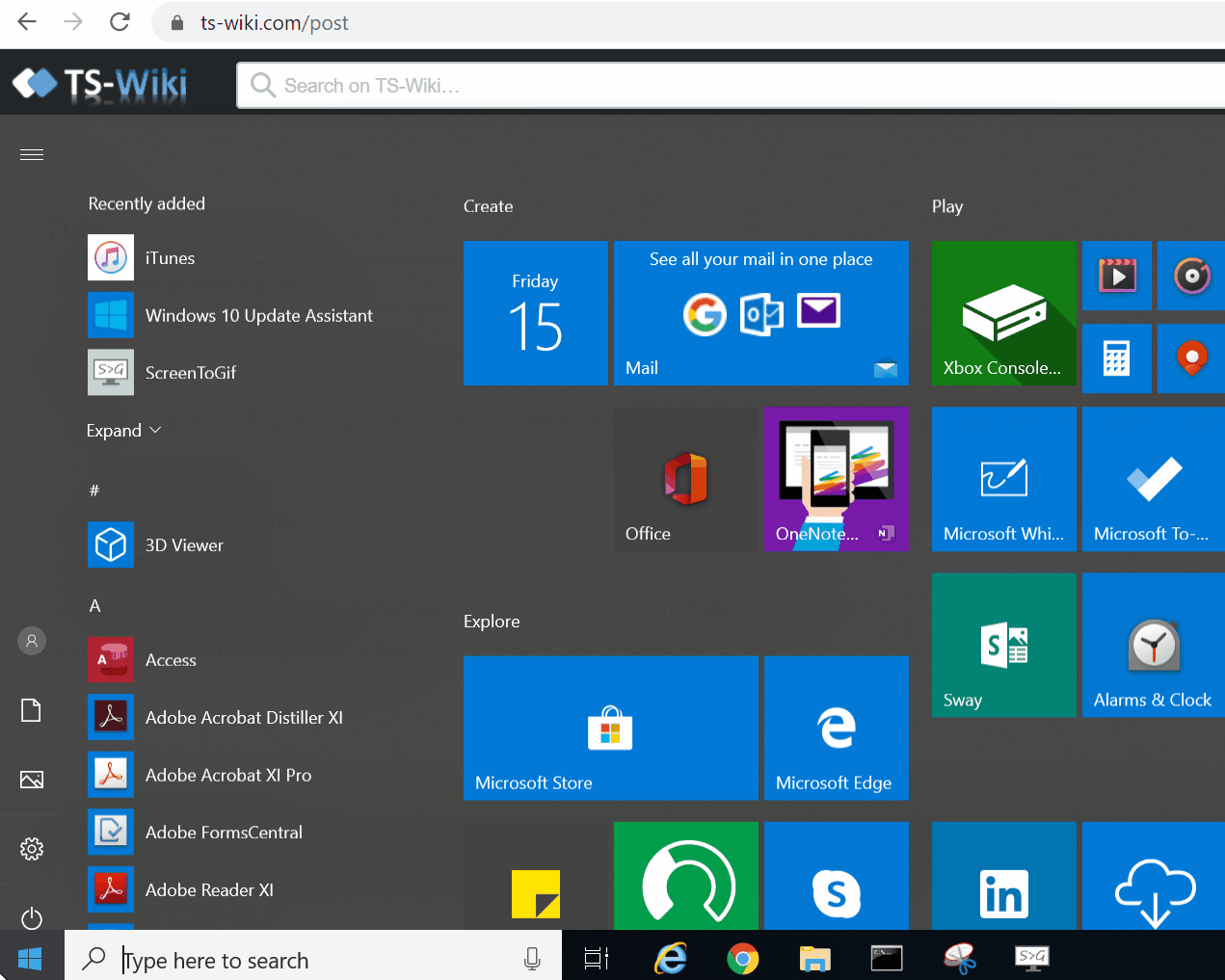The height and width of the screenshot is (980, 1225).
Task: Click the Google Chrome taskbar icon
Action: [742, 959]
